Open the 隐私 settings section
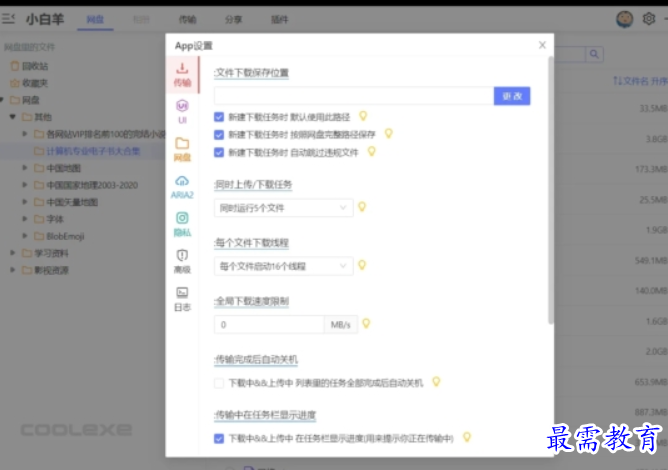The image size is (668, 470). coord(182,224)
